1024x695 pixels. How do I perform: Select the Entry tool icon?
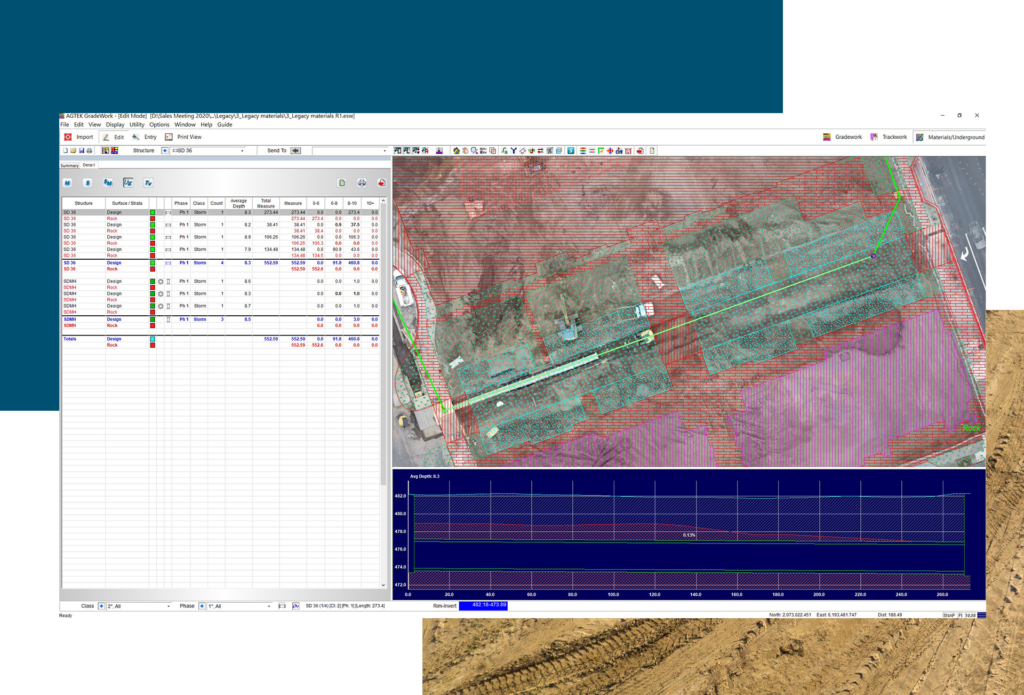(135, 137)
